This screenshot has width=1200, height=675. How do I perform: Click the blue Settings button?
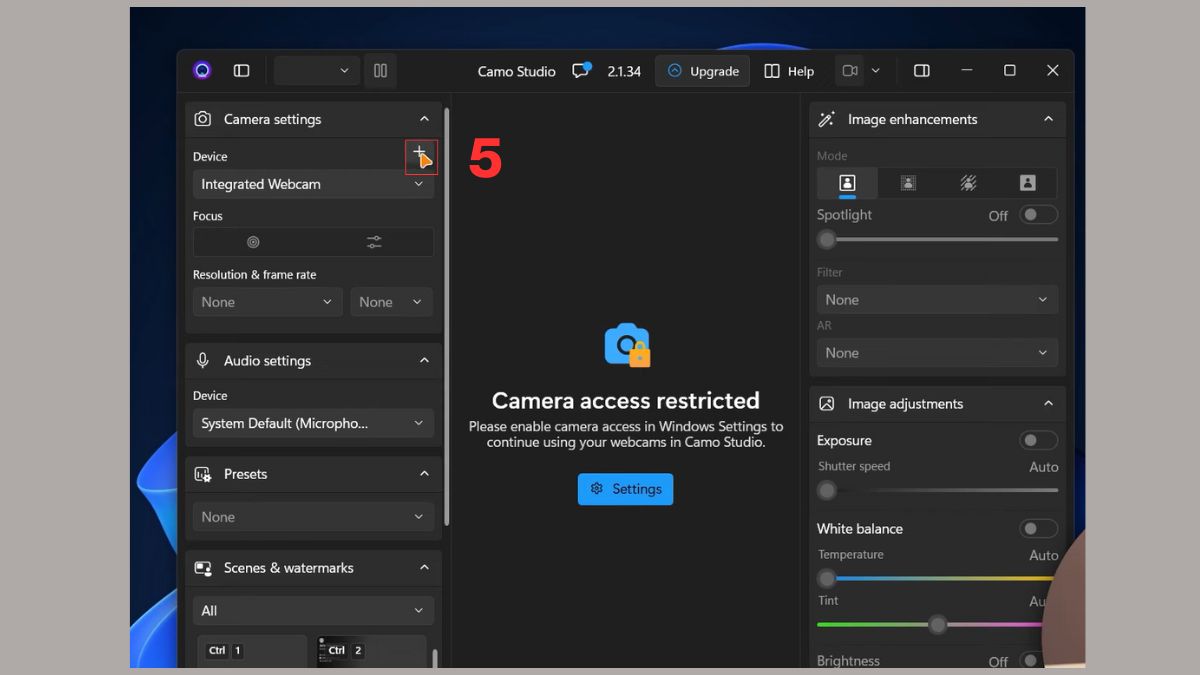click(x=625, y=489)
